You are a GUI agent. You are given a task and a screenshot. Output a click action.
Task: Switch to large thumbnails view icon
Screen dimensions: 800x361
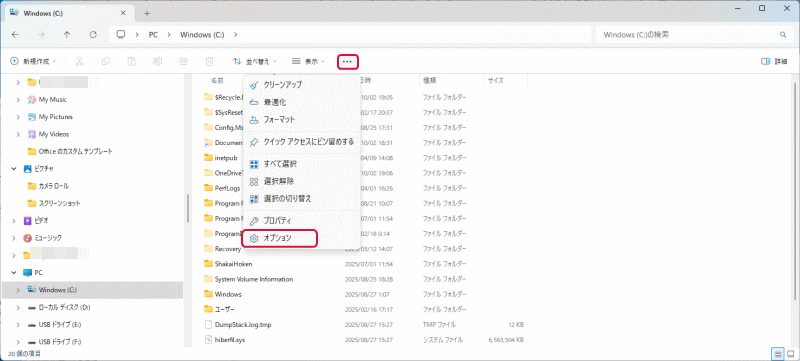click(x=791, y=353)
